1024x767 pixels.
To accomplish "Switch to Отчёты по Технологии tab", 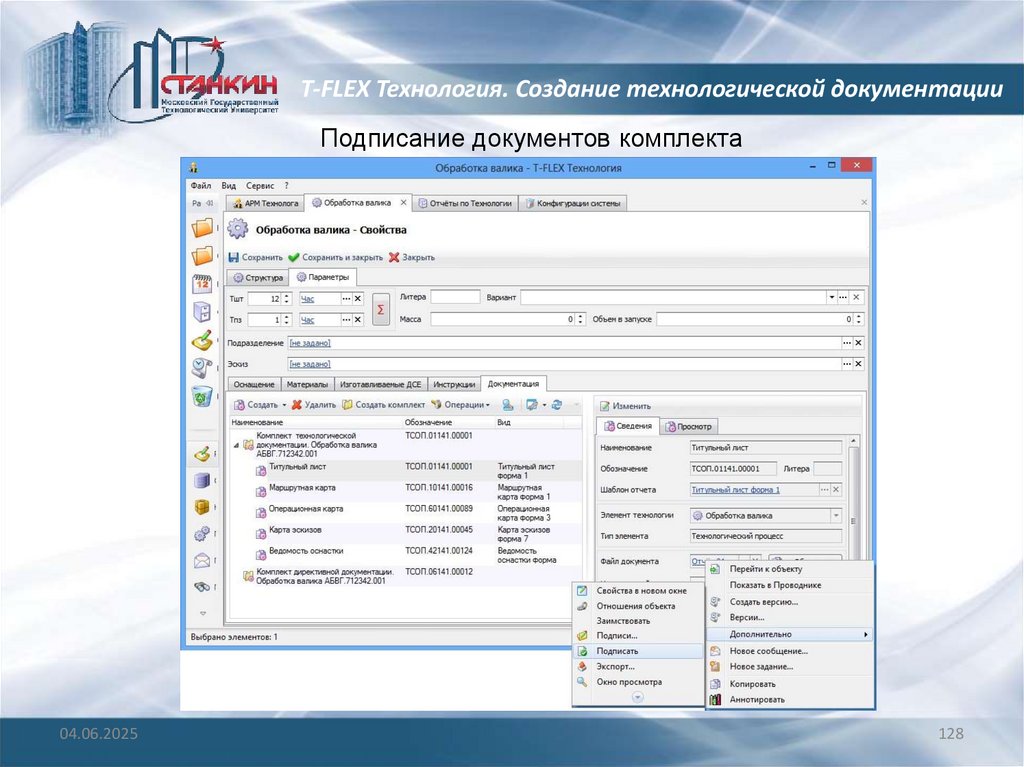I will [x=465, y=203].
